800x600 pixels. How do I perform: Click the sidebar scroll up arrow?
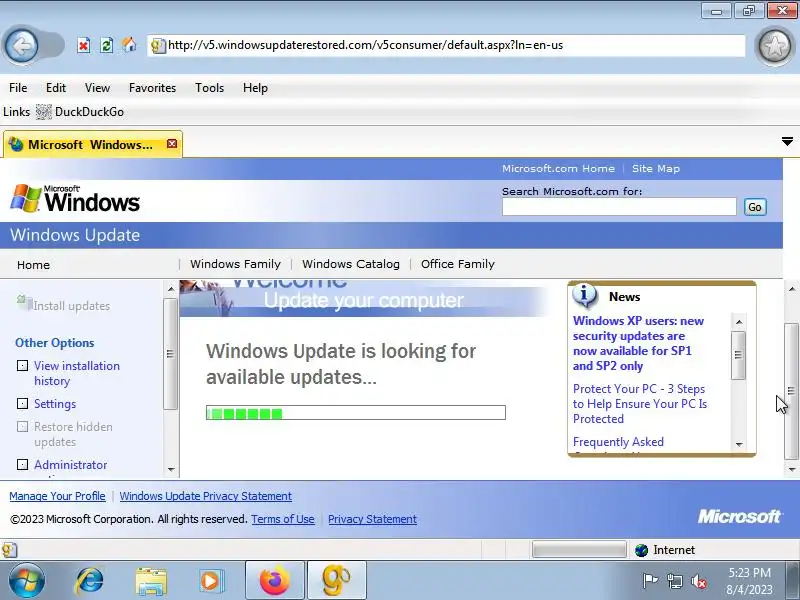point(171,288)
